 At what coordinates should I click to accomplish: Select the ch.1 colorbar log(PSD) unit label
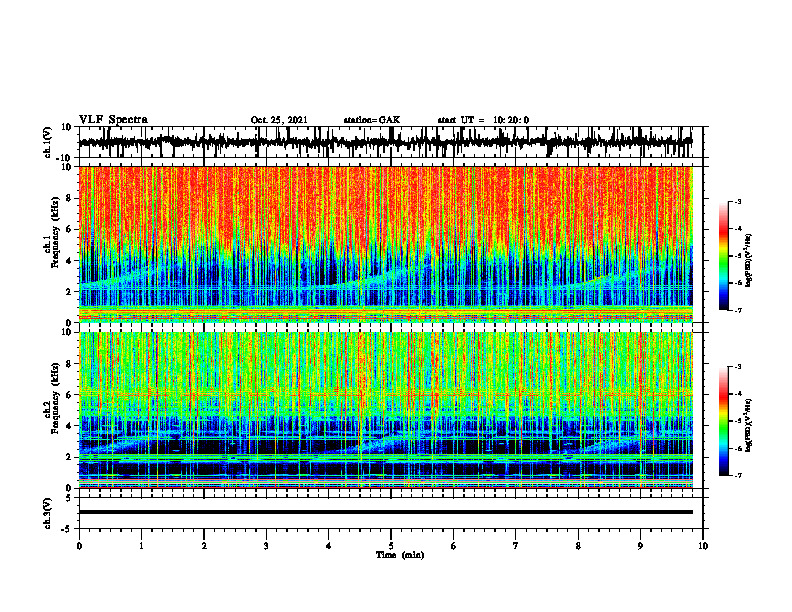tap(749, 260)
